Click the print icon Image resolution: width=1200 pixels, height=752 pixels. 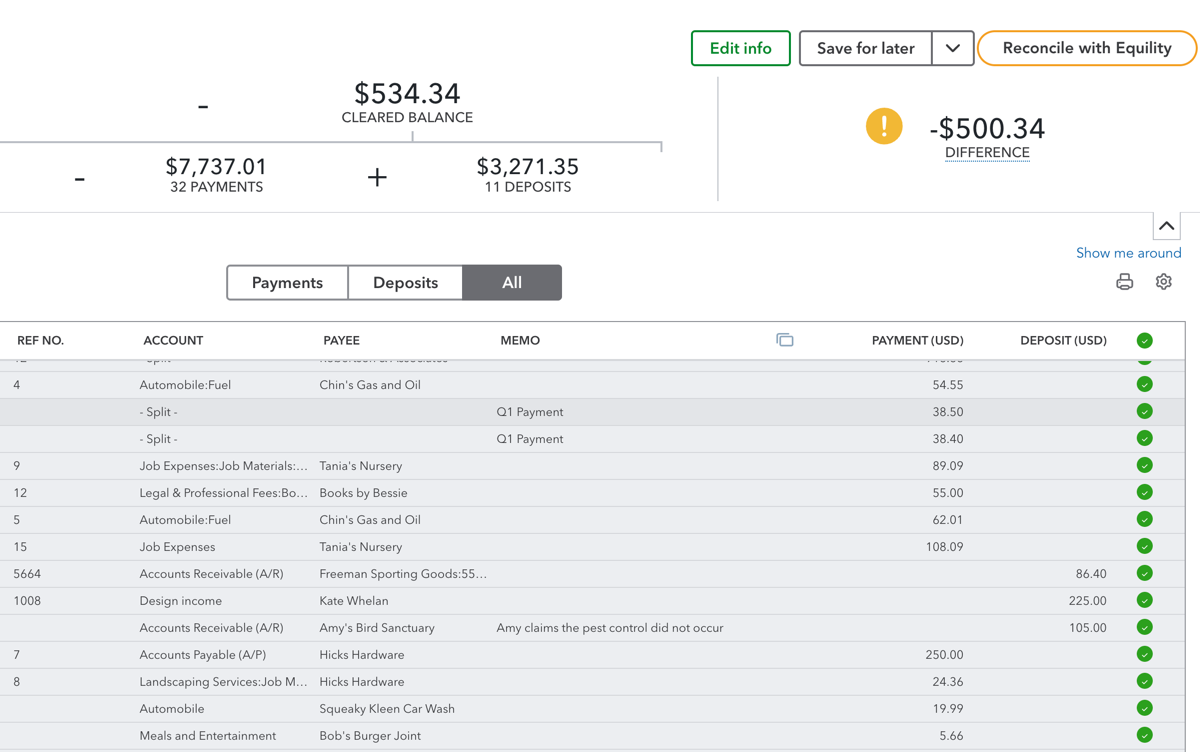(x=1124, y=282)
